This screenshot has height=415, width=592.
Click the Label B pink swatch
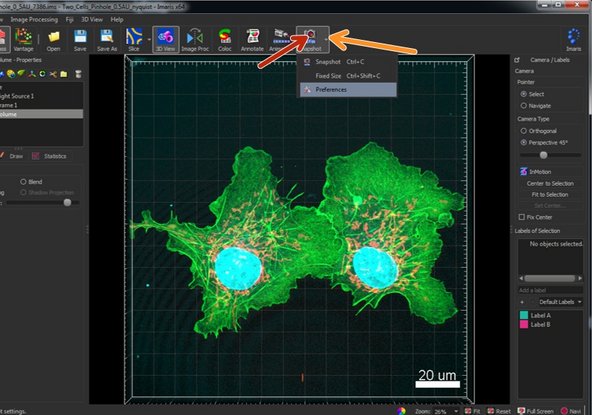524,324
